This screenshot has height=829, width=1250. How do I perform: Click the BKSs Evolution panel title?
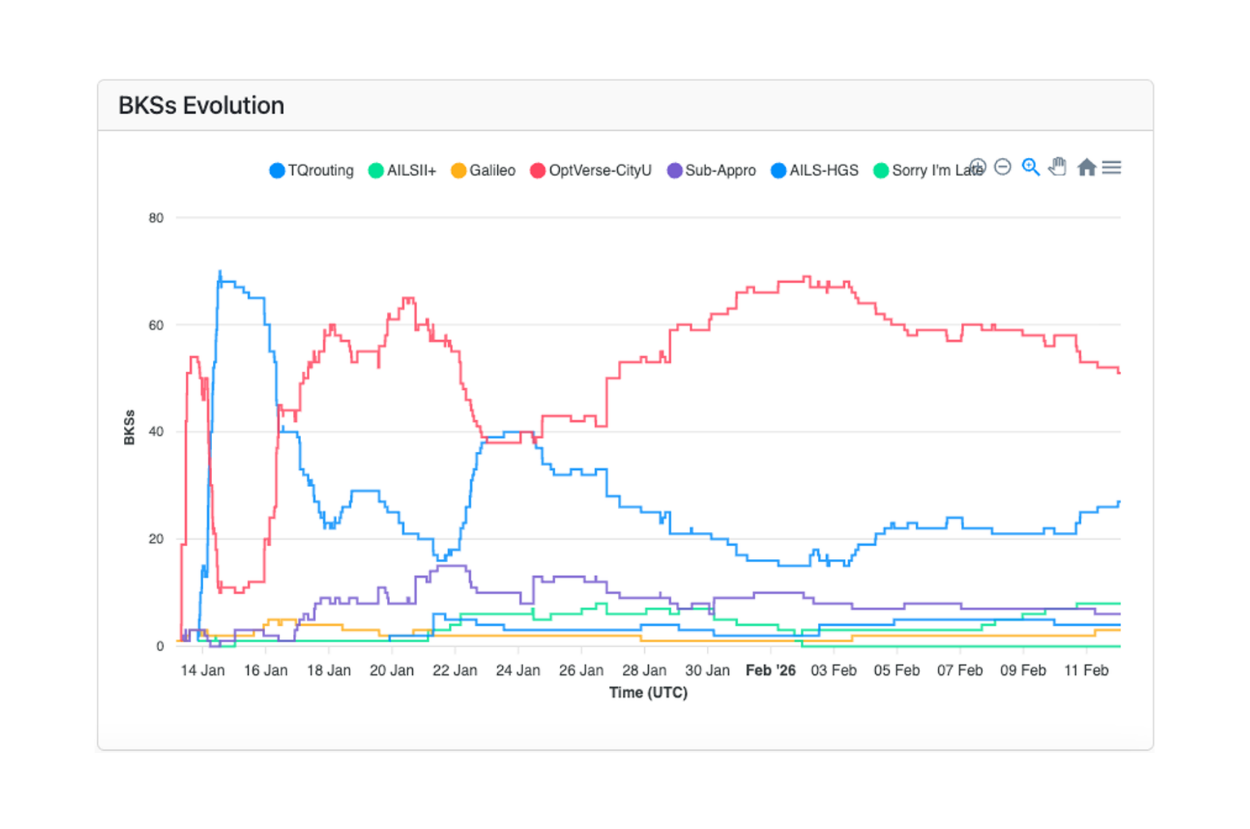point(201,105)
